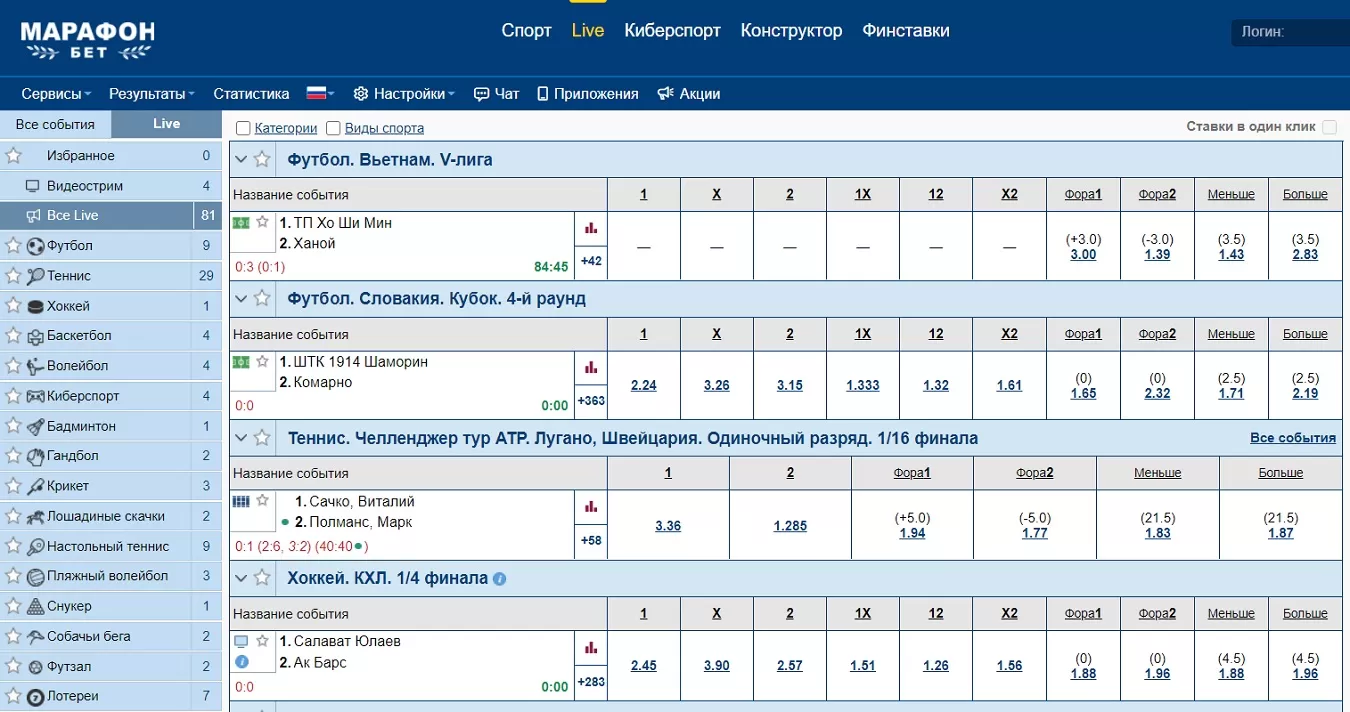Open video stream icon for Салават Юлаев match
This screenshot has height=712, width=1350.
(241, 641)
